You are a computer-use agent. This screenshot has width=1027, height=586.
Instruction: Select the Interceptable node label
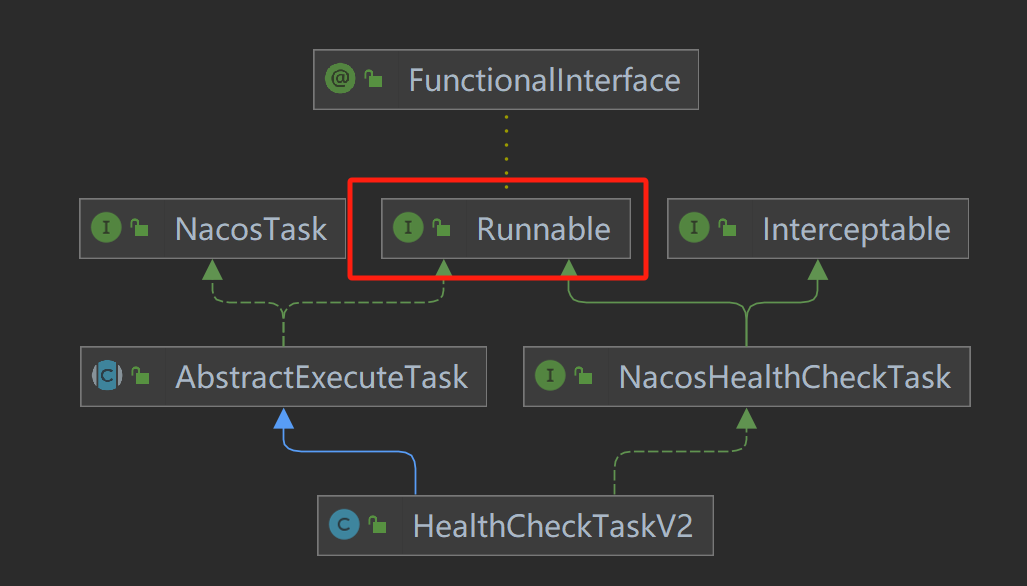point(856,229)
